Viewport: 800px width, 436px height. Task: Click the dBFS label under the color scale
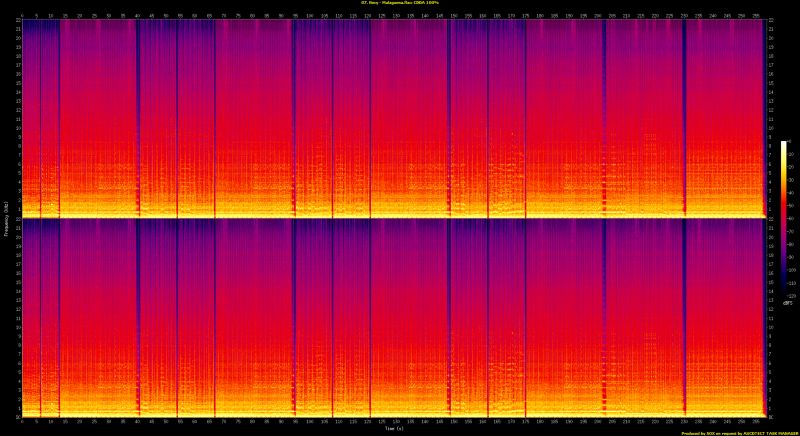(786, 304)
